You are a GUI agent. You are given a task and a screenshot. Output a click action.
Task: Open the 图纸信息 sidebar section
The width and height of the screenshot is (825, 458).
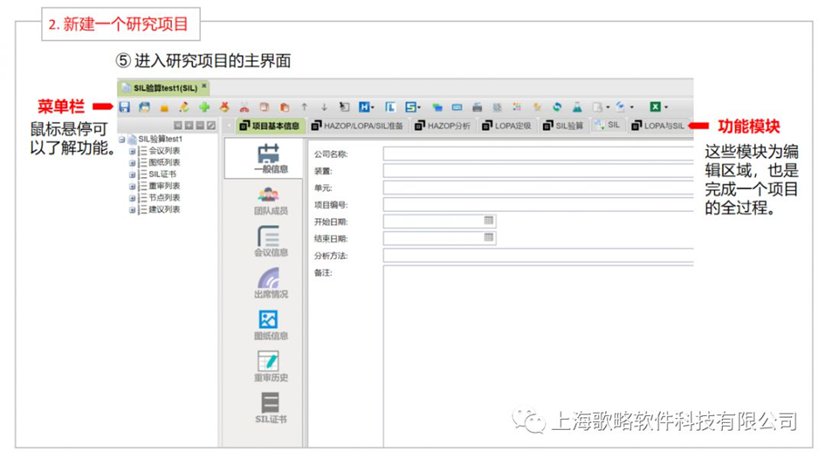coord(270,325)
